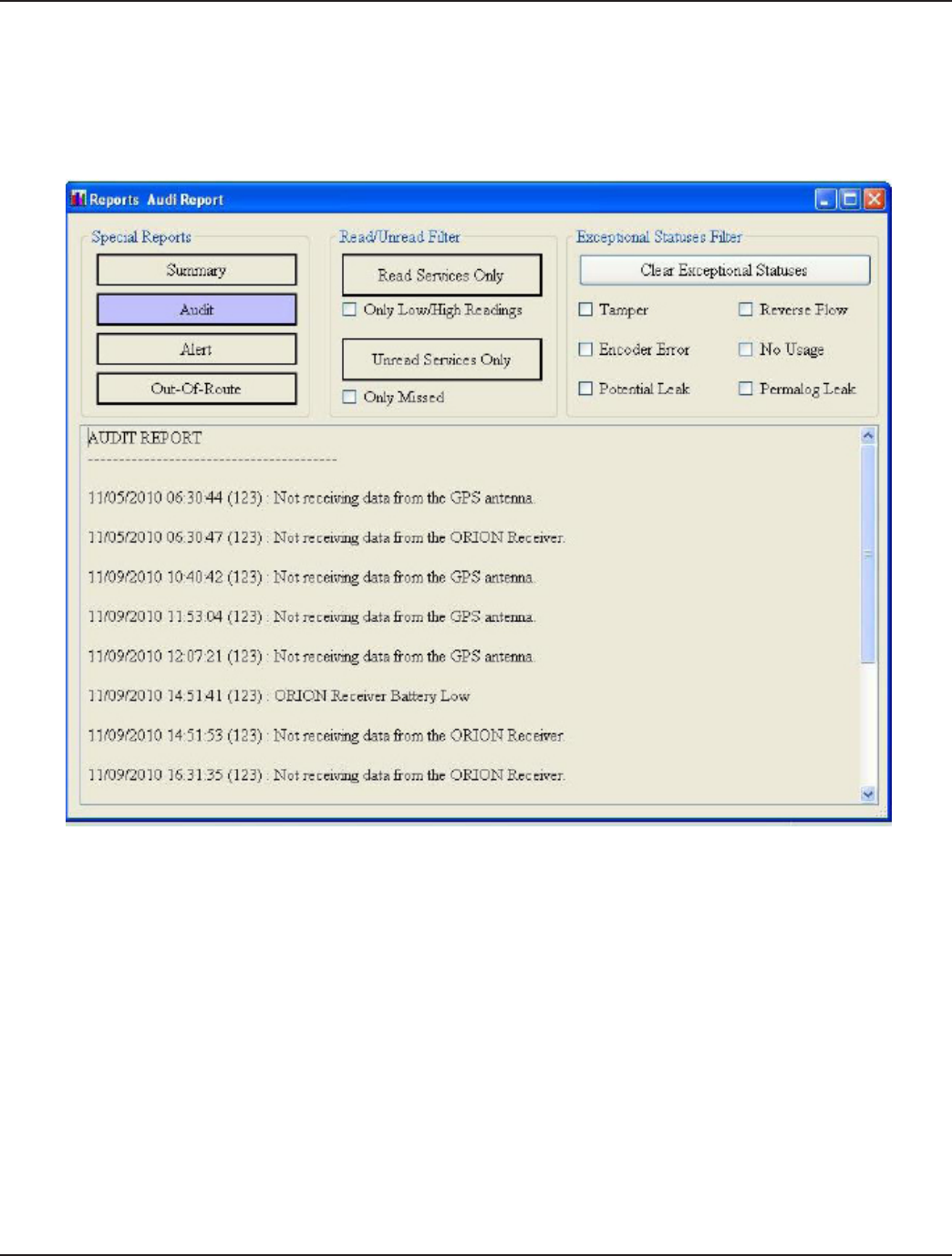Filter by Read Services Only
This screenshot has height=1256, width=952.
441,275
